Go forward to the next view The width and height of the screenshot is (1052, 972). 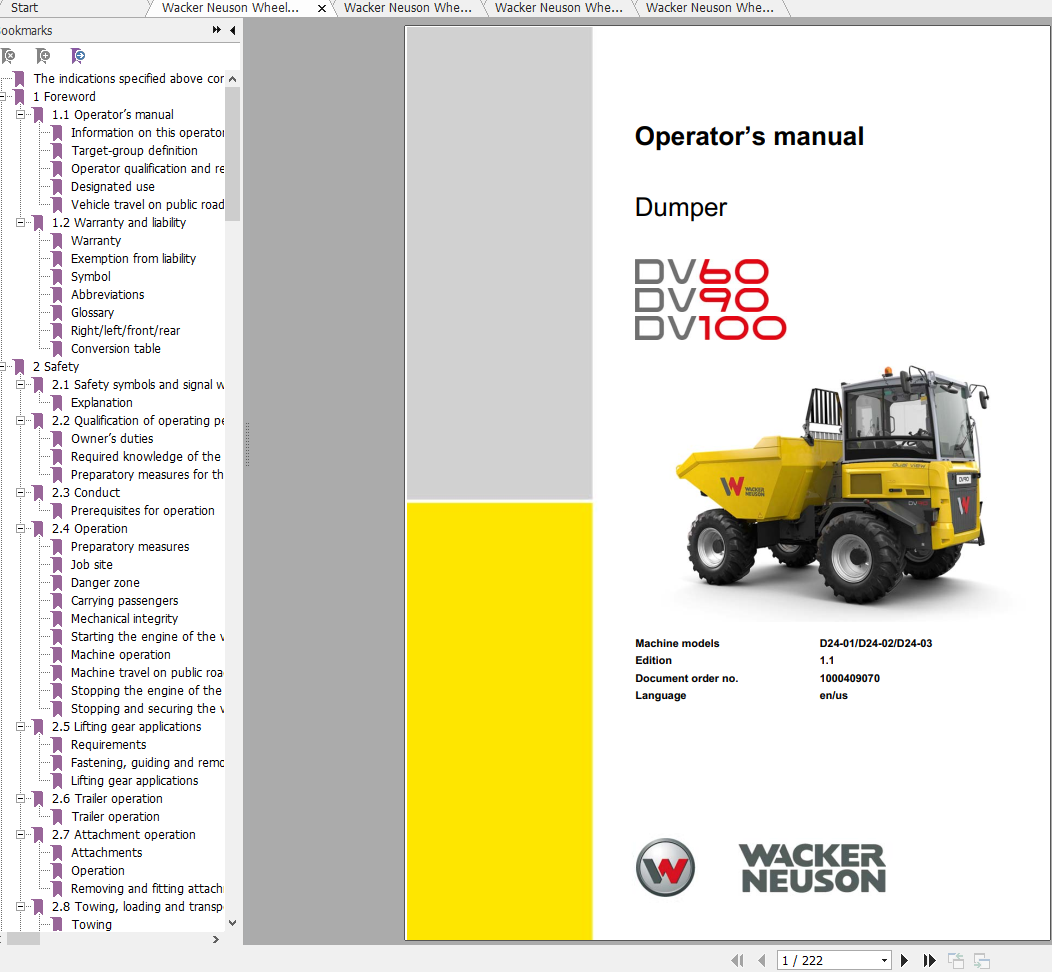click(x=984, y=959)
